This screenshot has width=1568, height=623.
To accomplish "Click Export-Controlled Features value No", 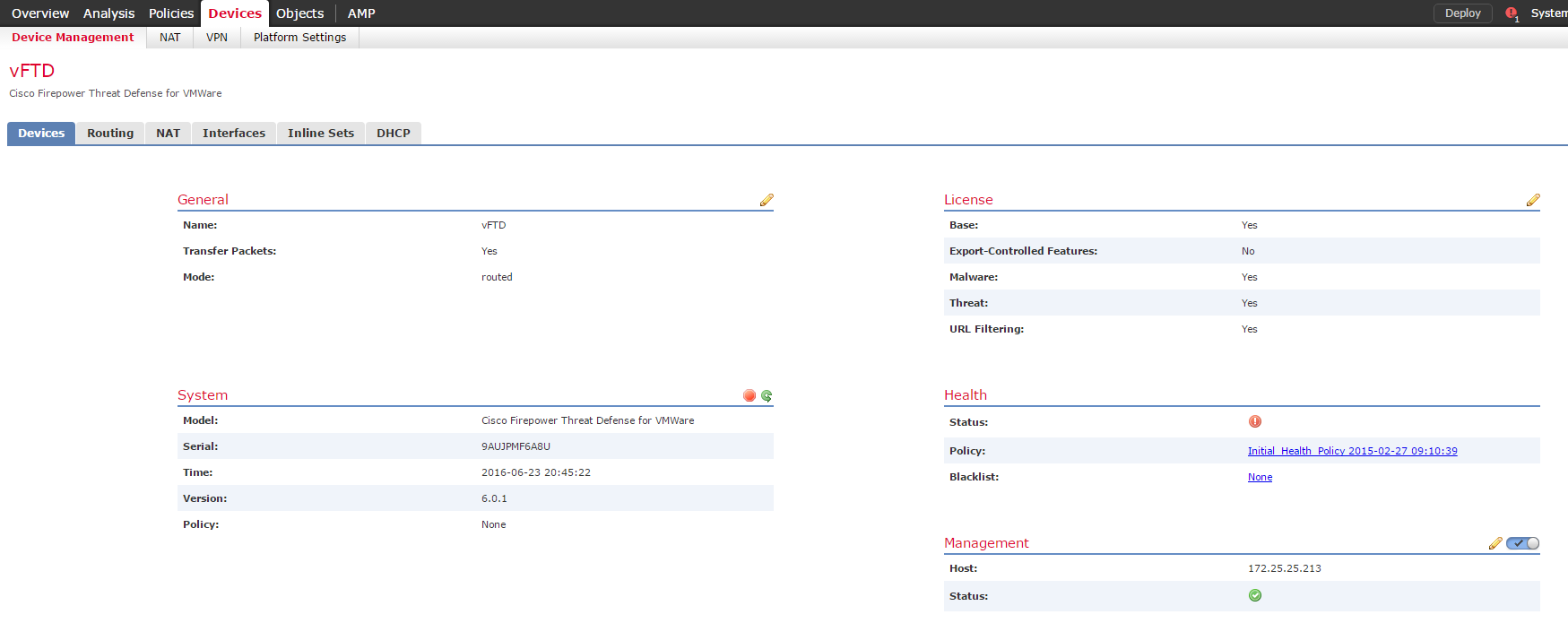I will [1248, 251].
